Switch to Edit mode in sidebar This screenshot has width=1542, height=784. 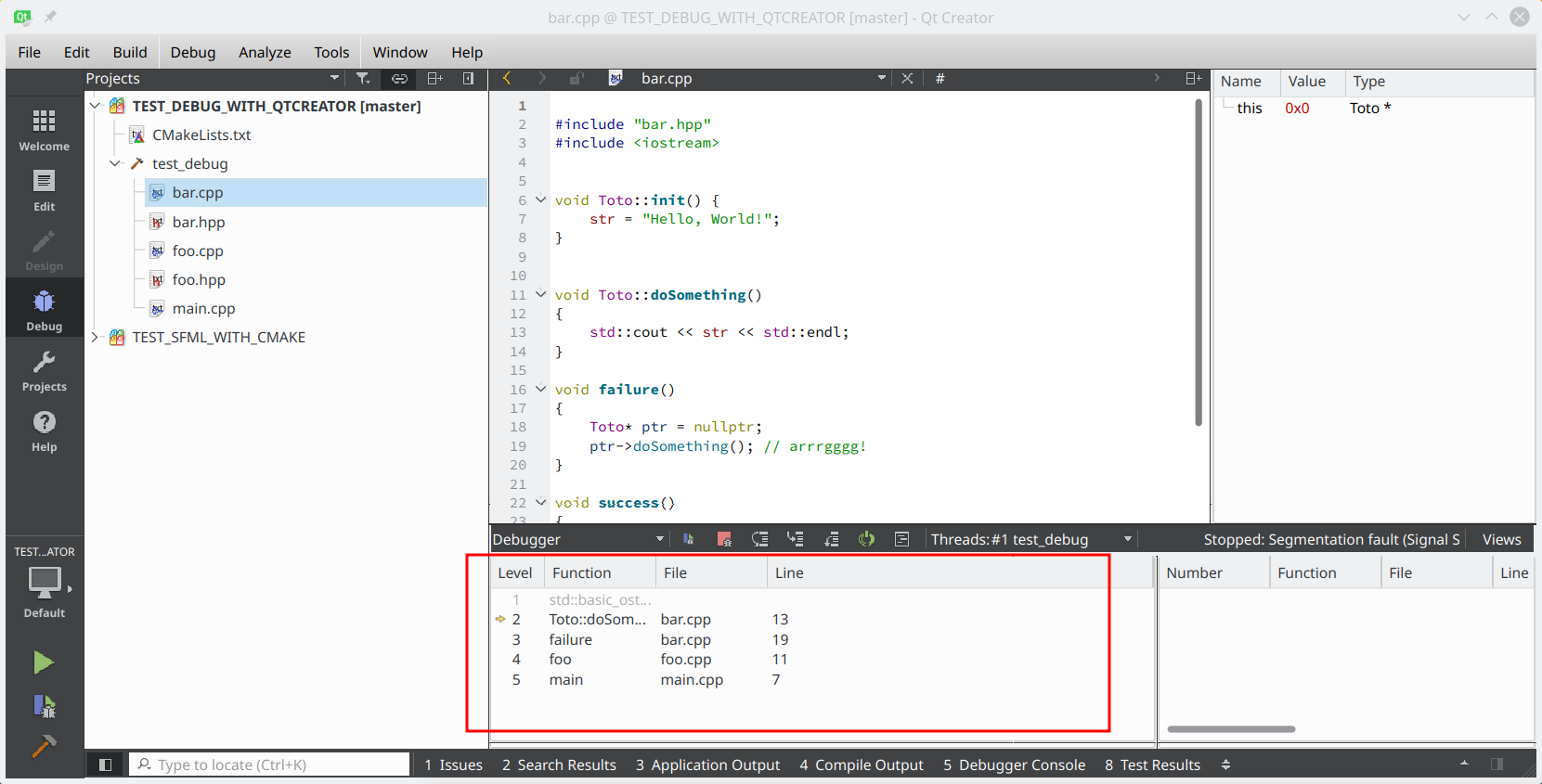pos(44,190)
